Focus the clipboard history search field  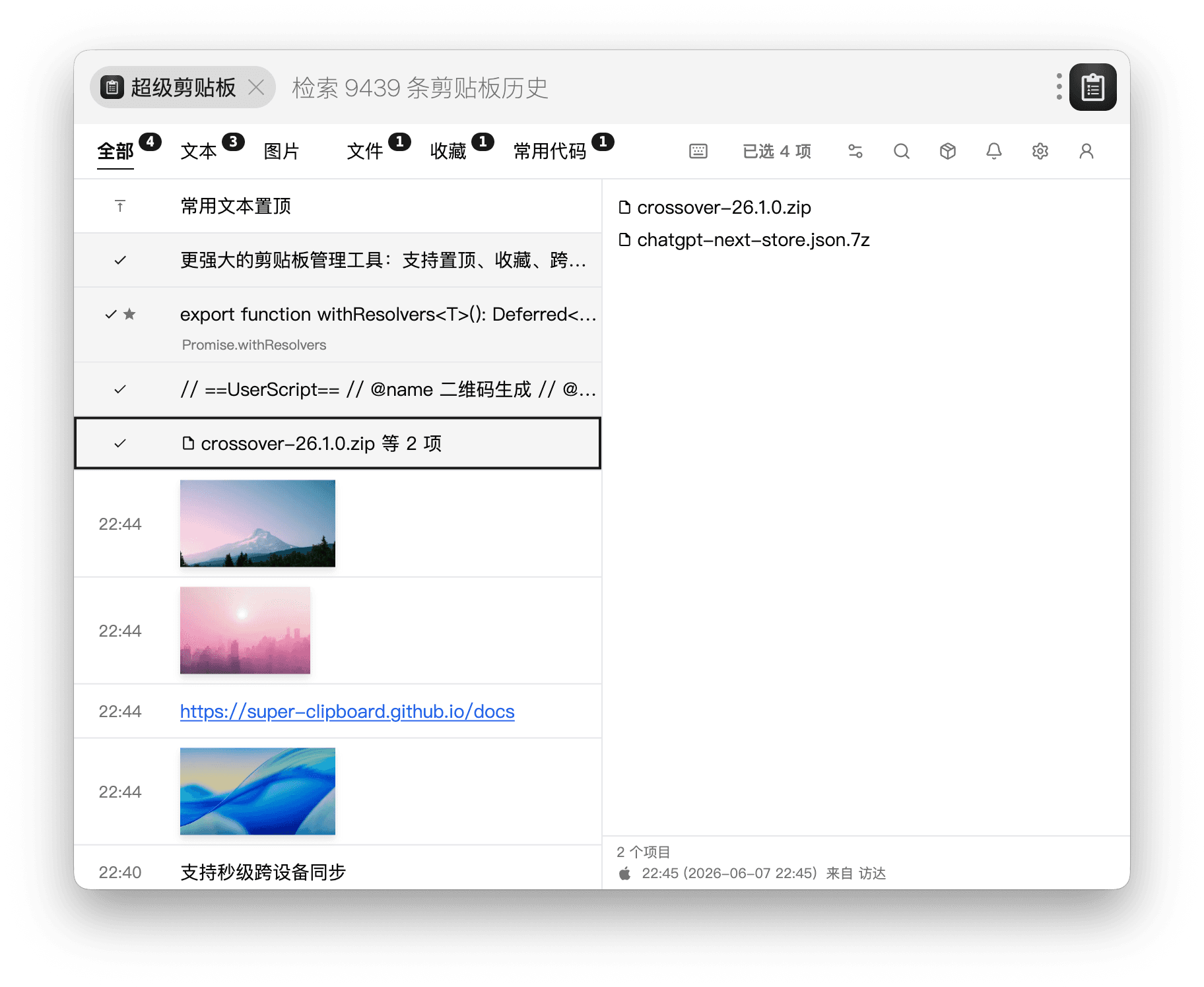pyautogui.click(x=660, y=87)
